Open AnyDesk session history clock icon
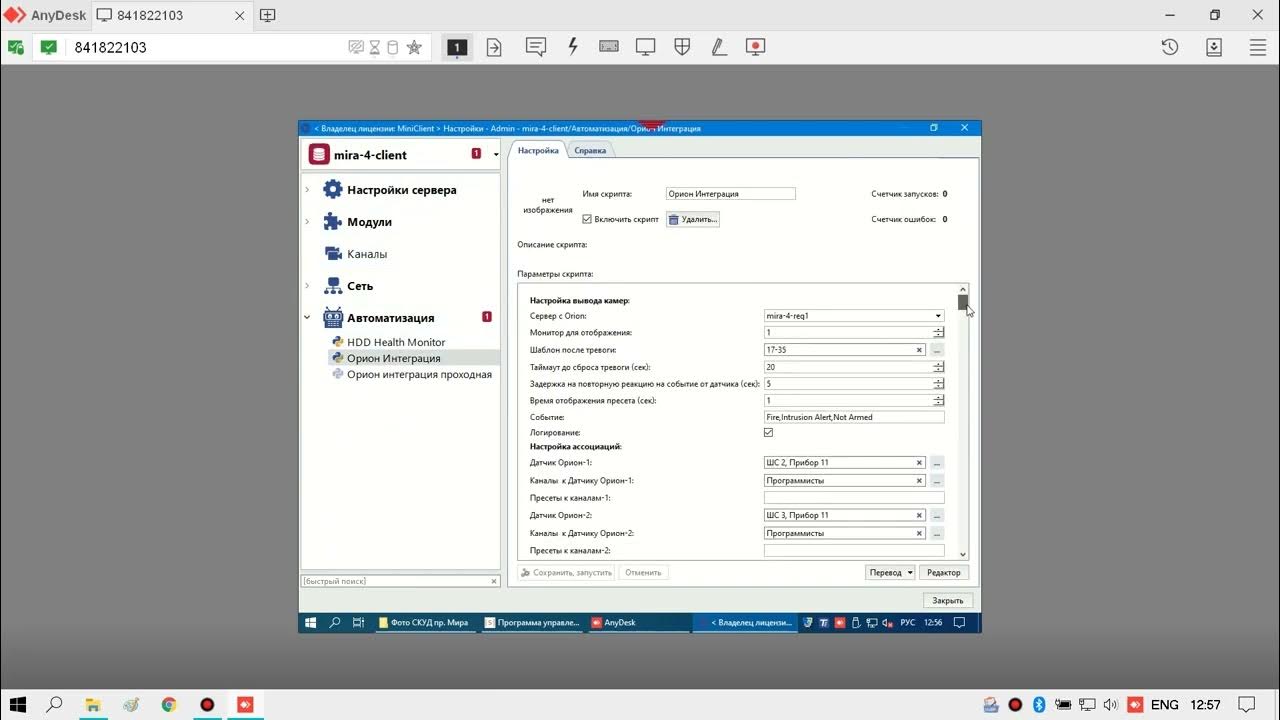Viewport: 1280px width, 720px height. click(x=1170, y=47)
